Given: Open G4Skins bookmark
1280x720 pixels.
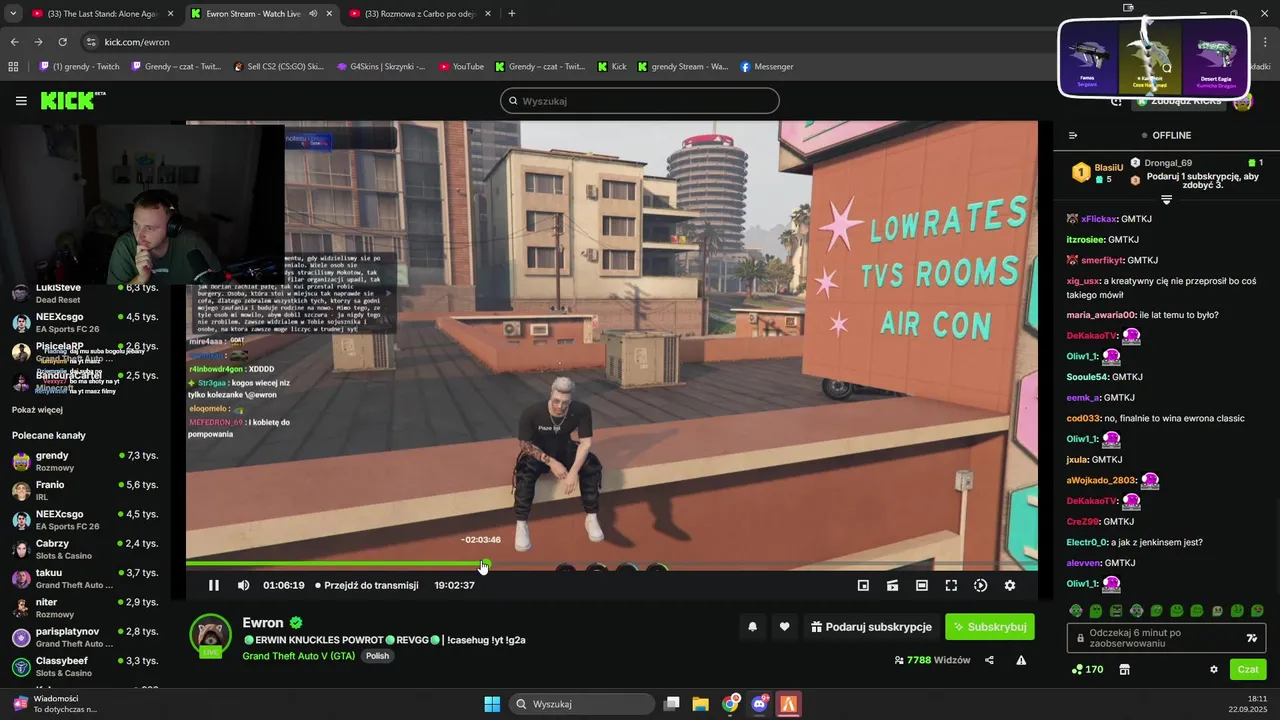Looking at the screenshot, I should click(x=381, y=67).
